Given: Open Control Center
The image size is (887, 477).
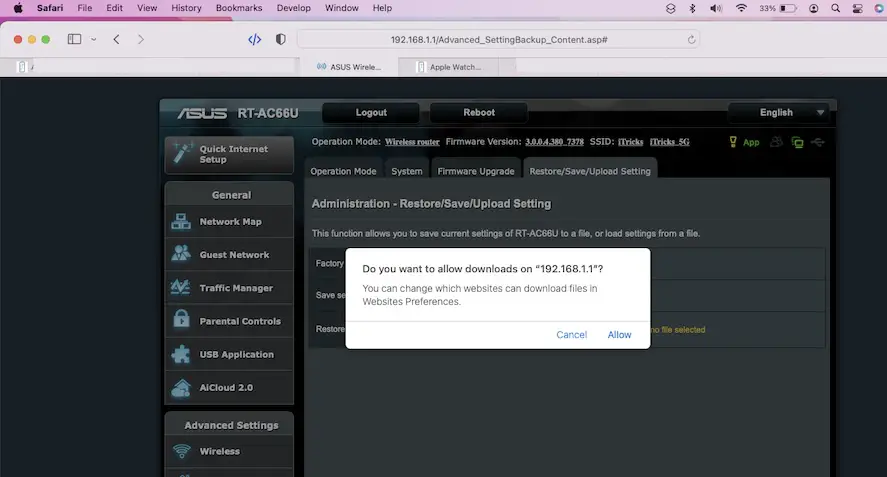Looking at the screenshot, I should [858, 8].
